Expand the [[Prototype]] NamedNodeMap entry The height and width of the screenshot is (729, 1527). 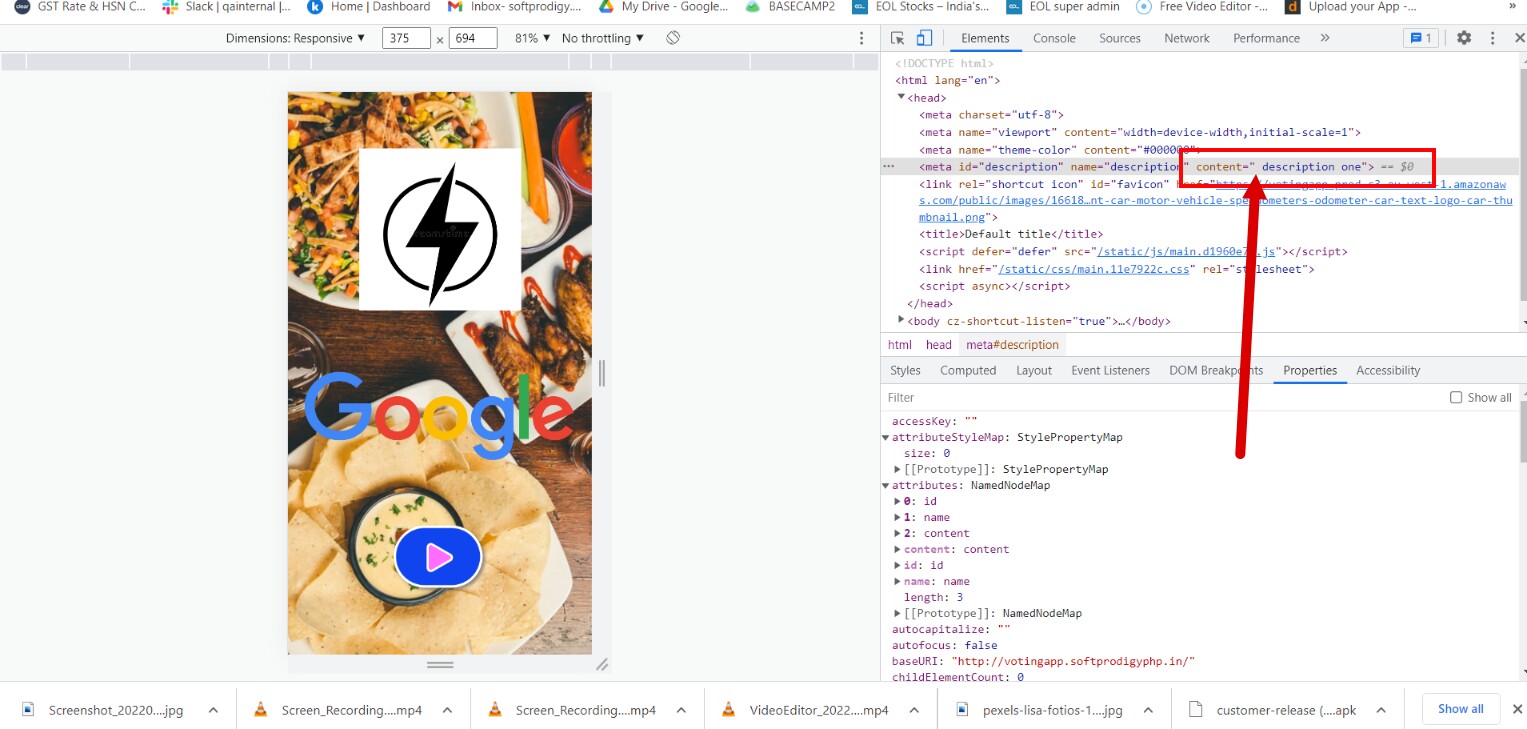click(897, 613)
